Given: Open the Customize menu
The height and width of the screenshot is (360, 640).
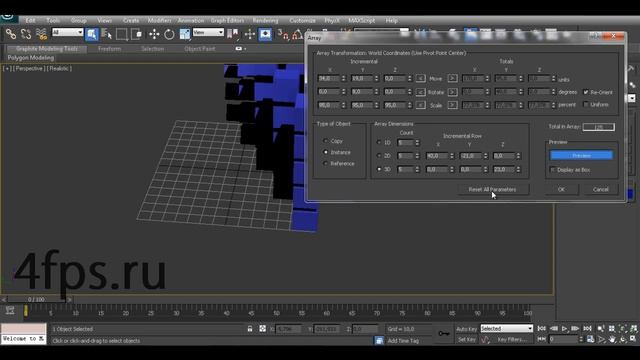Looking at the screenshot, I should click(302, 20).
